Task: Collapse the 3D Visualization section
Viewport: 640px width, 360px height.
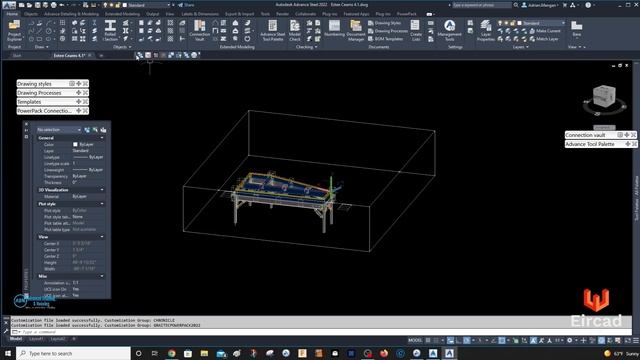Action: tap(102, 190)
